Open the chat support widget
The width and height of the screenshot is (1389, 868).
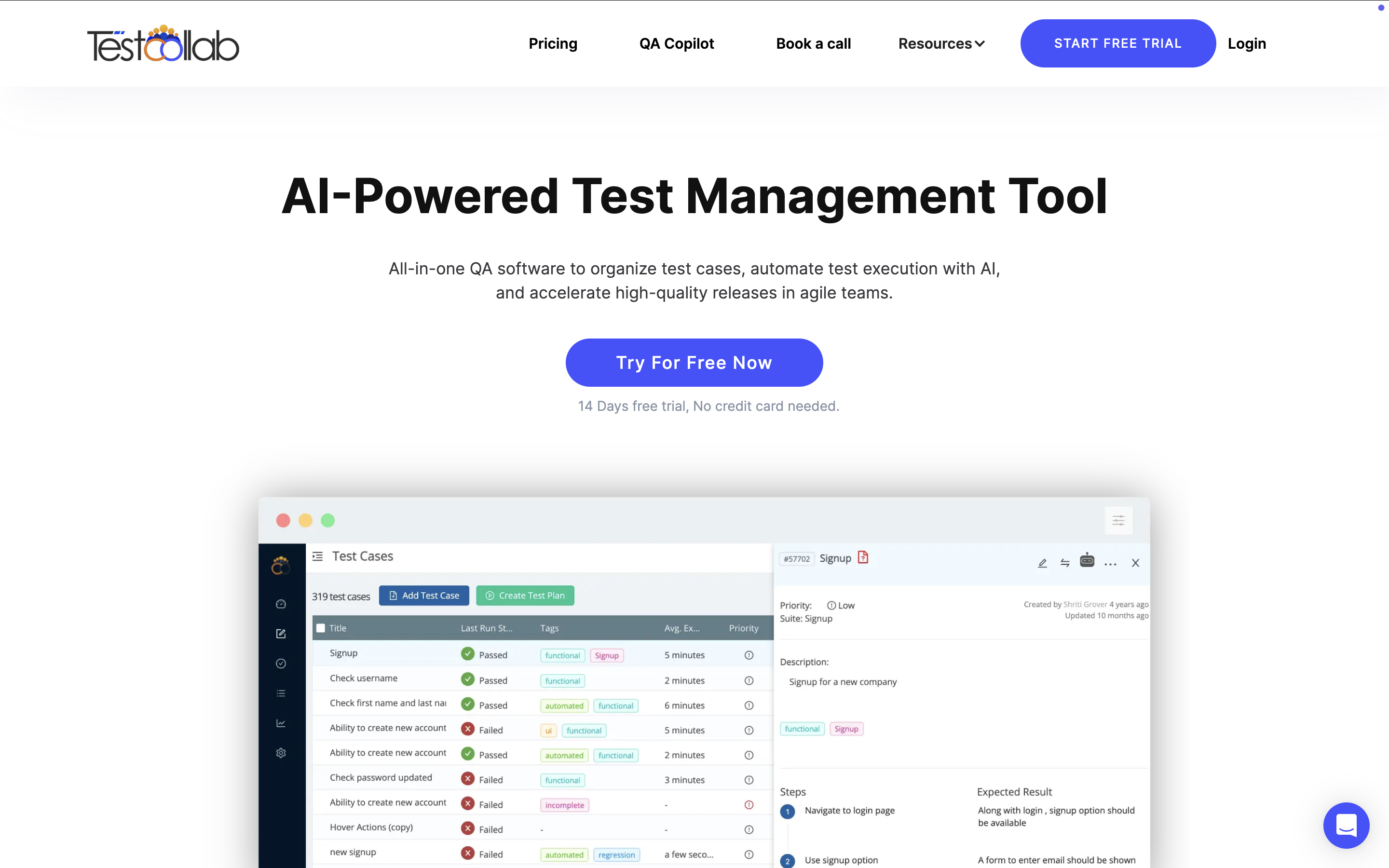[x=1346, y=825]
